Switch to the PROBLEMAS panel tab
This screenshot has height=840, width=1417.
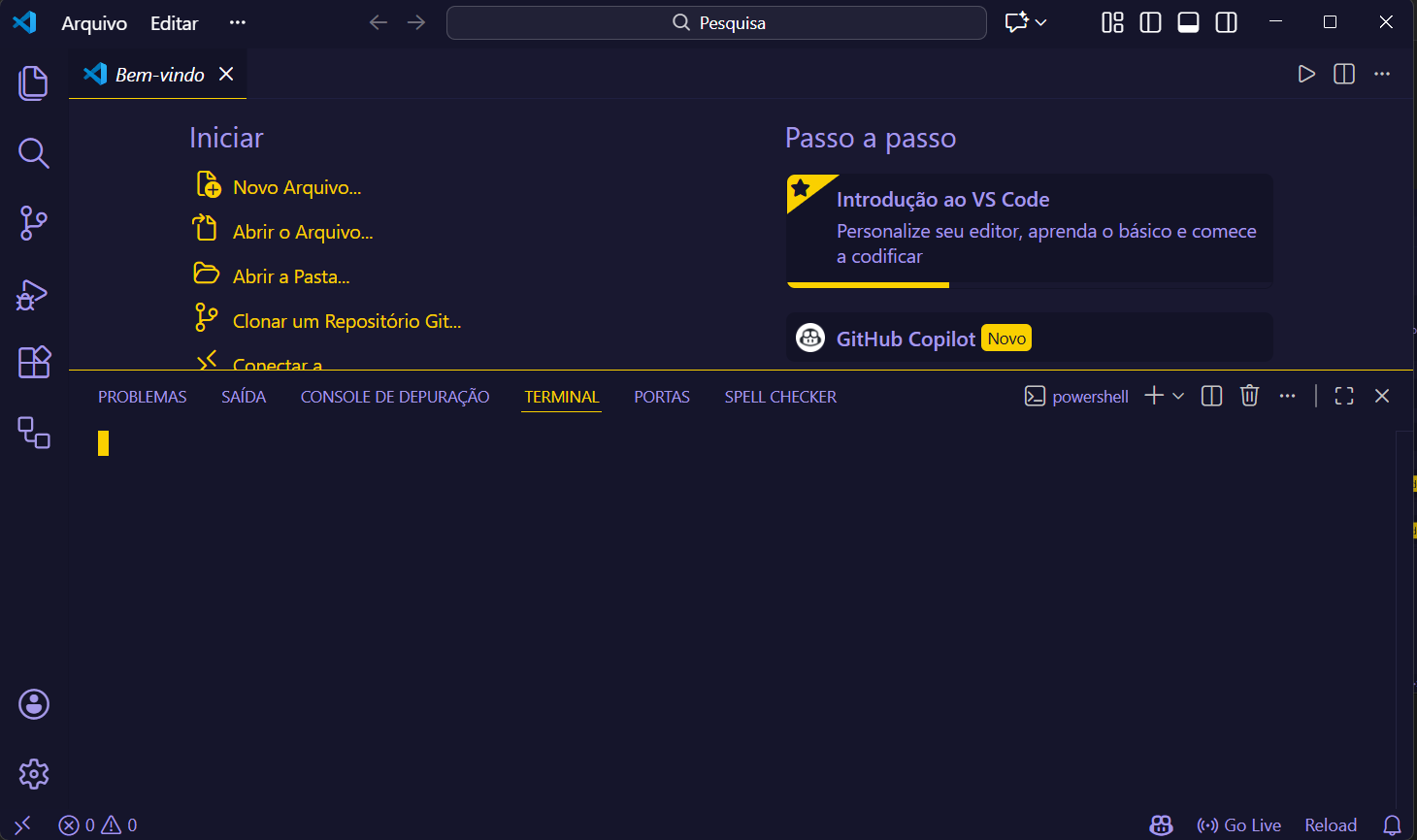coord(142,397)
